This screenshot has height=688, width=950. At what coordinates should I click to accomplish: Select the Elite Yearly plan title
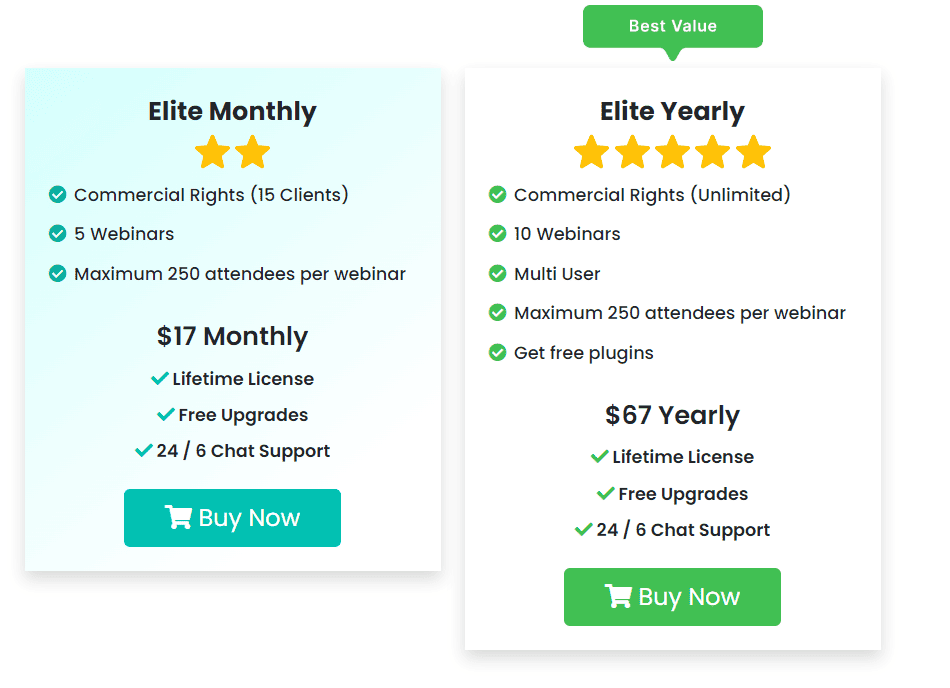672,111
